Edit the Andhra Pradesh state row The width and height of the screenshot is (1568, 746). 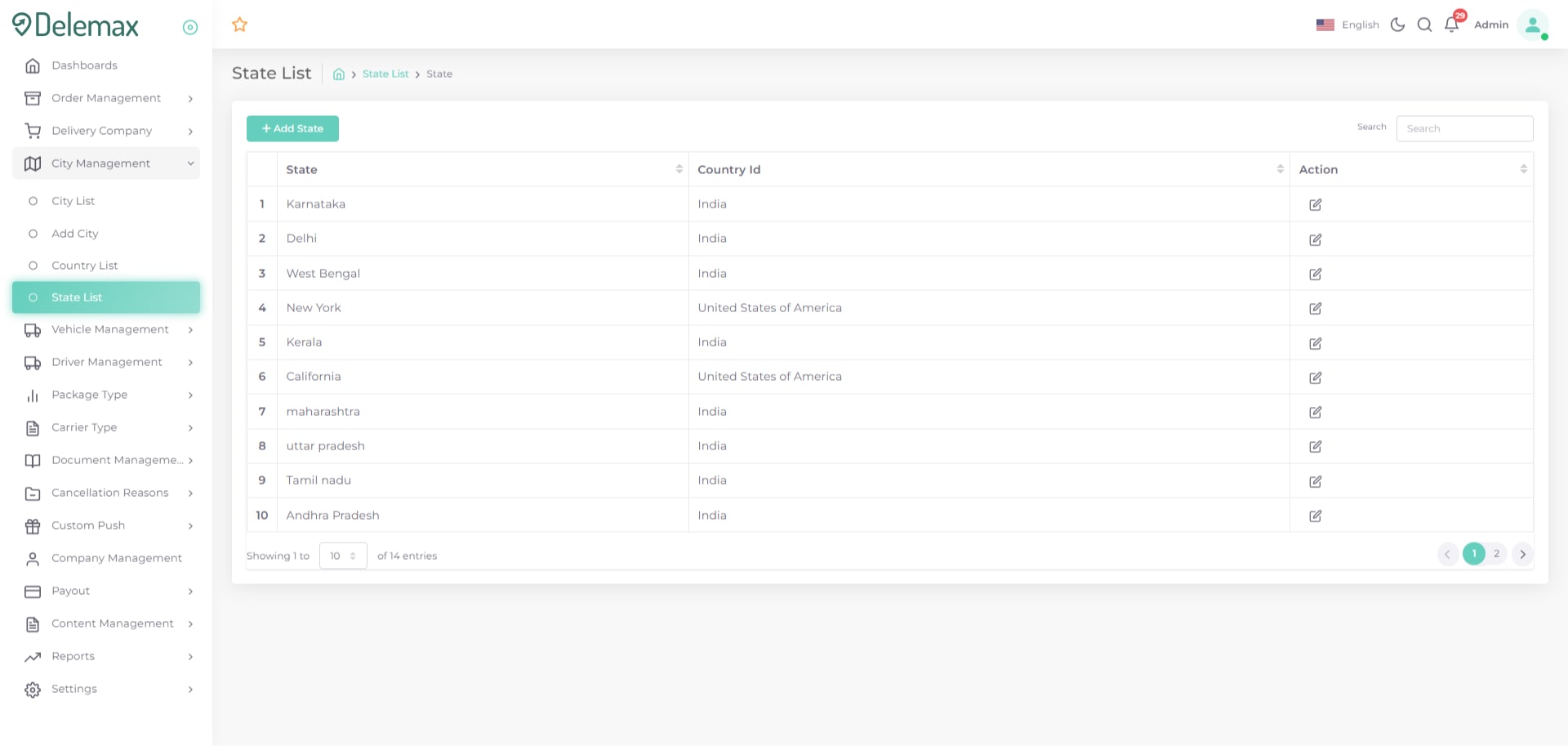1316,516
